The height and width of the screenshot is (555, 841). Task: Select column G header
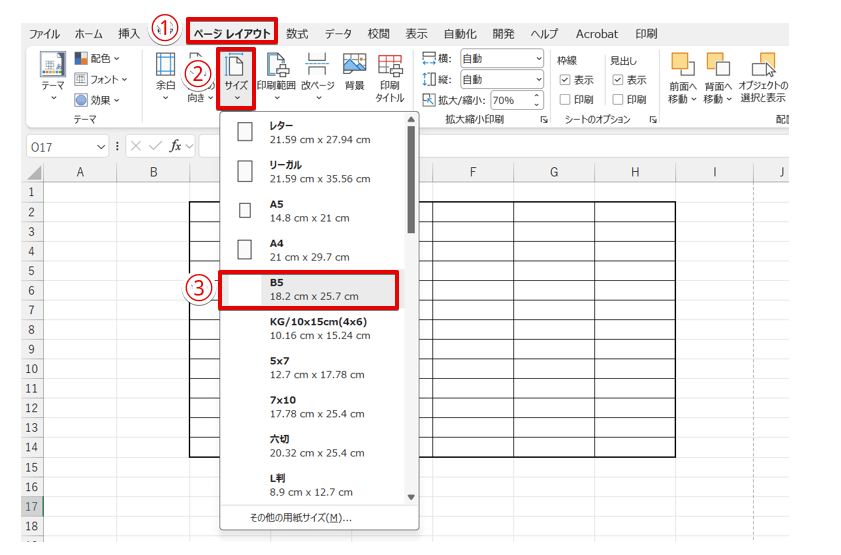click(554, 172)
